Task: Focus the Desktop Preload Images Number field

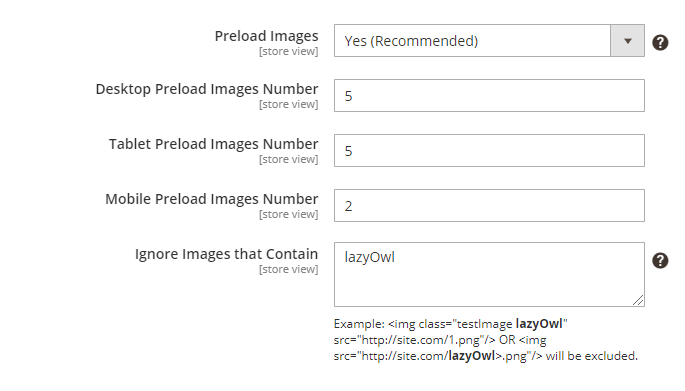Action: tap(489, 96)
